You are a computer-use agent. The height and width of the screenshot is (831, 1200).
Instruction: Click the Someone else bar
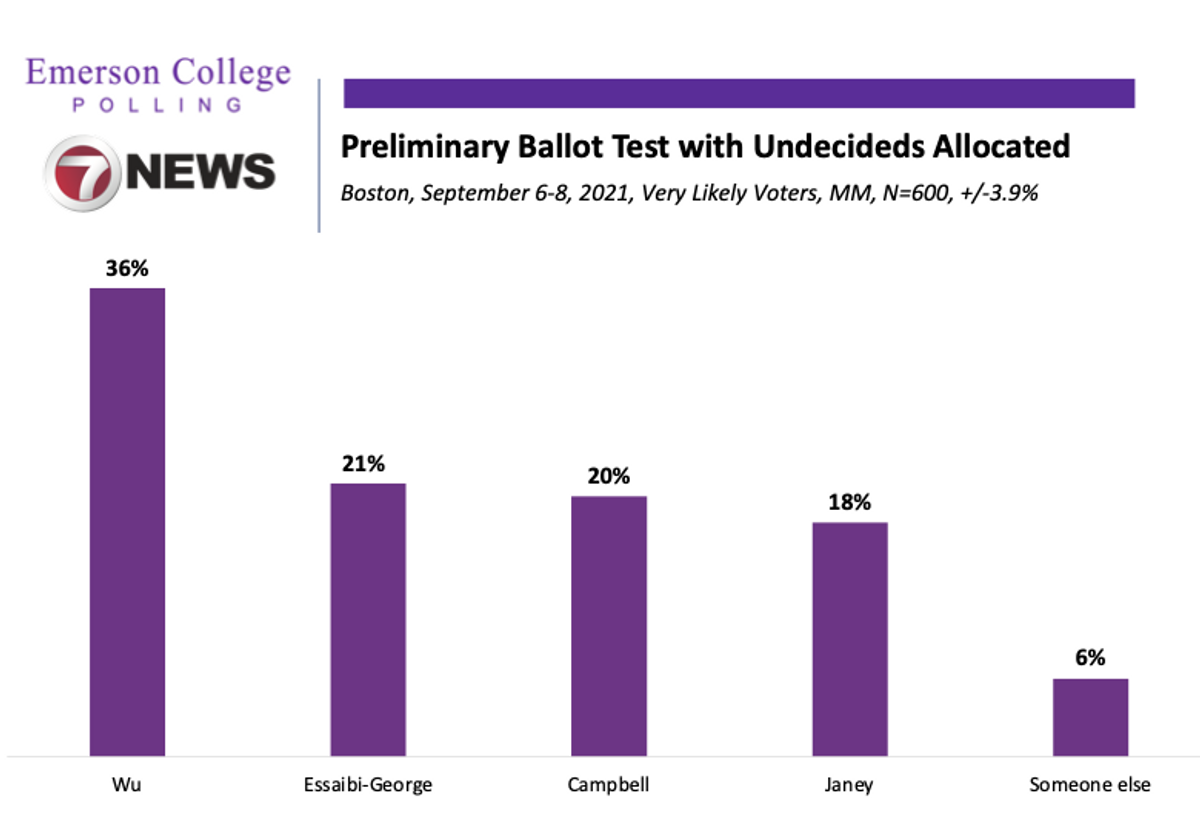coord(1090,717)
